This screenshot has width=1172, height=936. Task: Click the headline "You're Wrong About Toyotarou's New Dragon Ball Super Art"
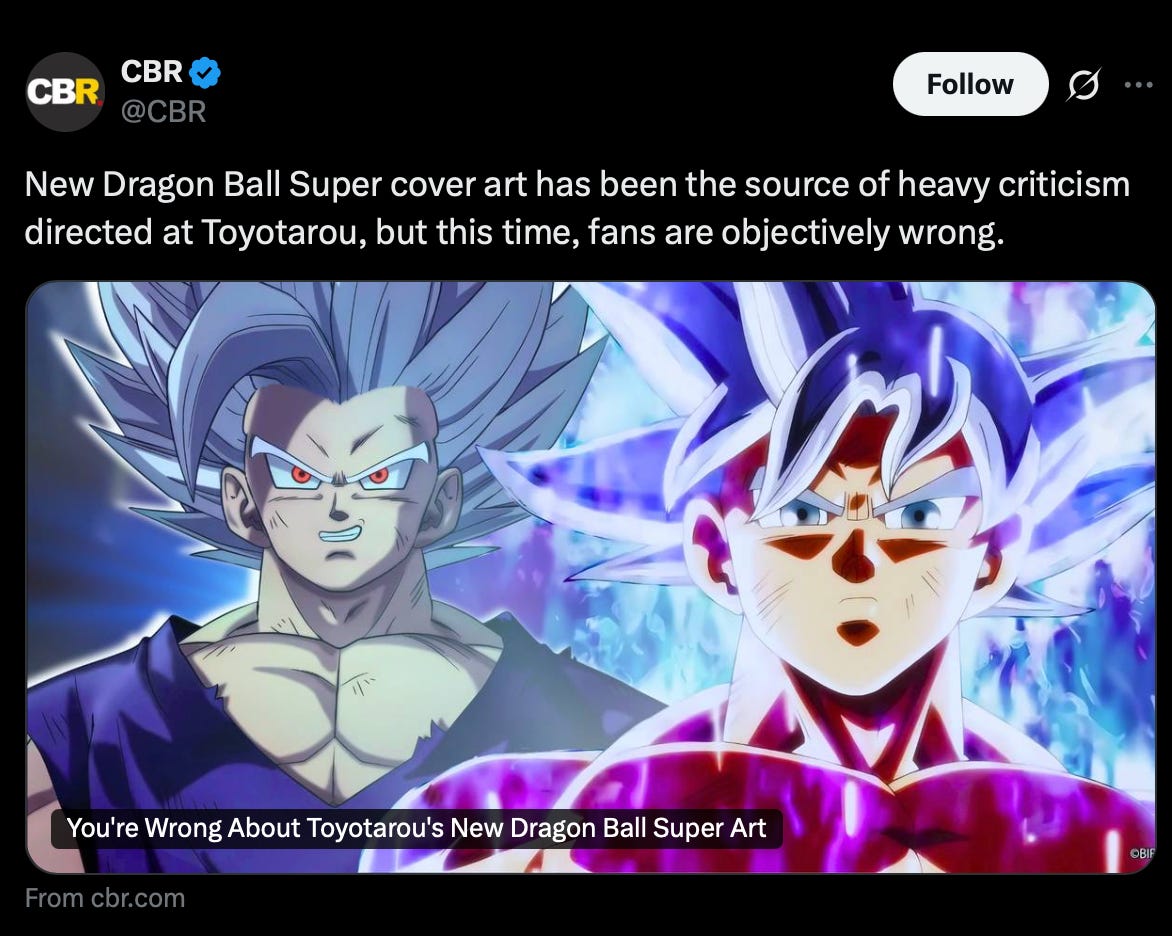416,828
